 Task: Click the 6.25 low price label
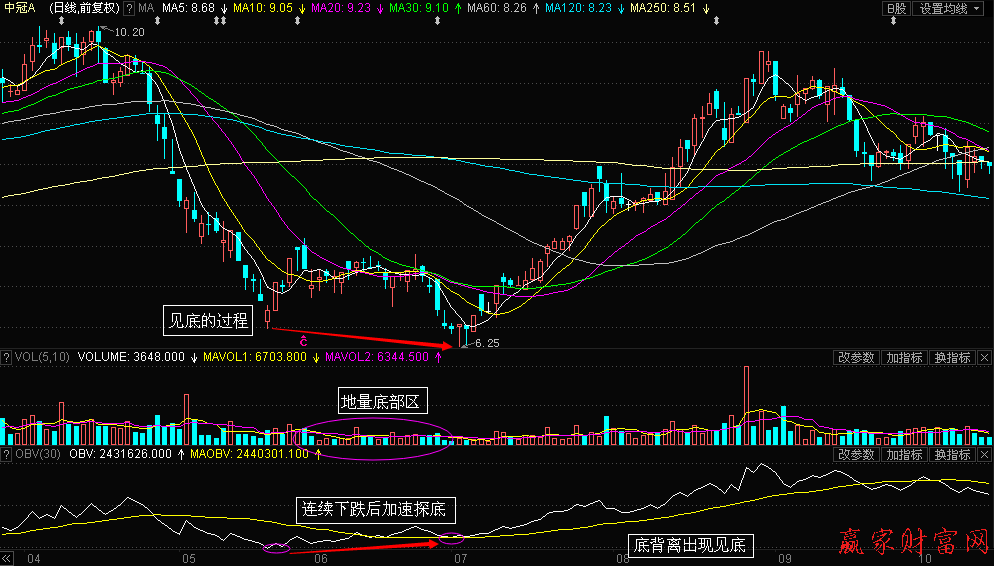[x=485, y=343]
